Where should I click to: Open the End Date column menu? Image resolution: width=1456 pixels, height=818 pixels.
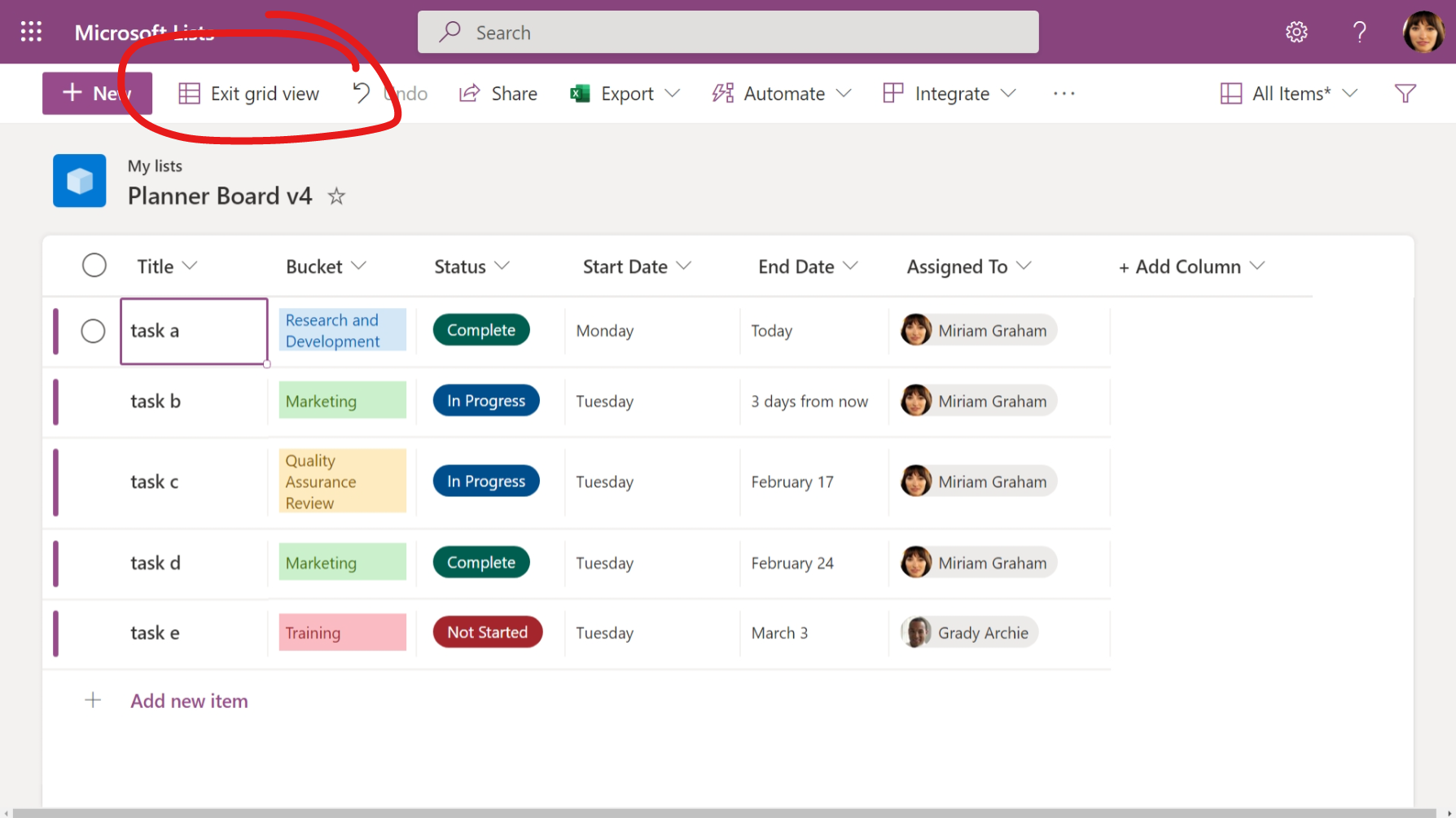click(808, 266)
